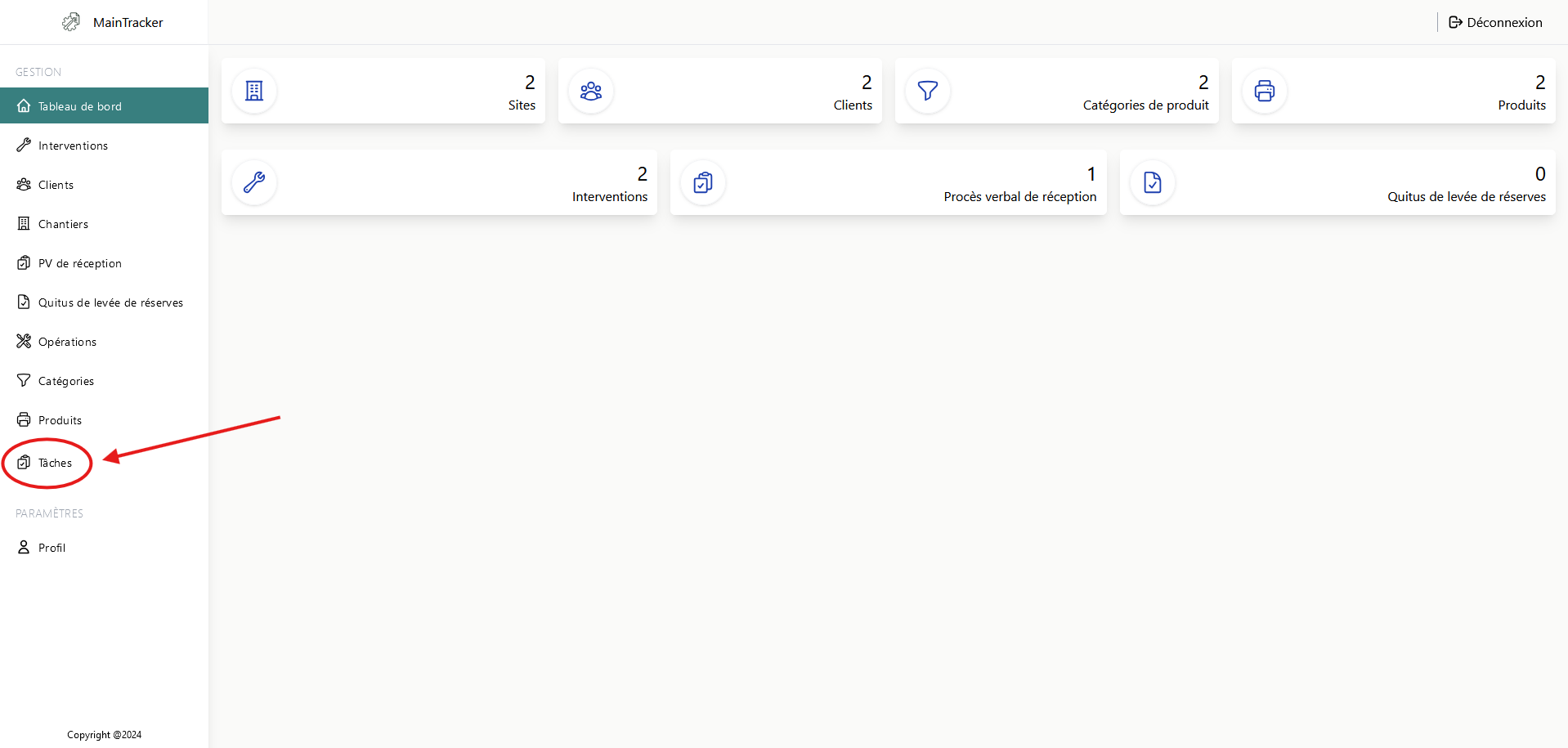
Task: Open Profil under Paramètres
Action: [52, 548]
